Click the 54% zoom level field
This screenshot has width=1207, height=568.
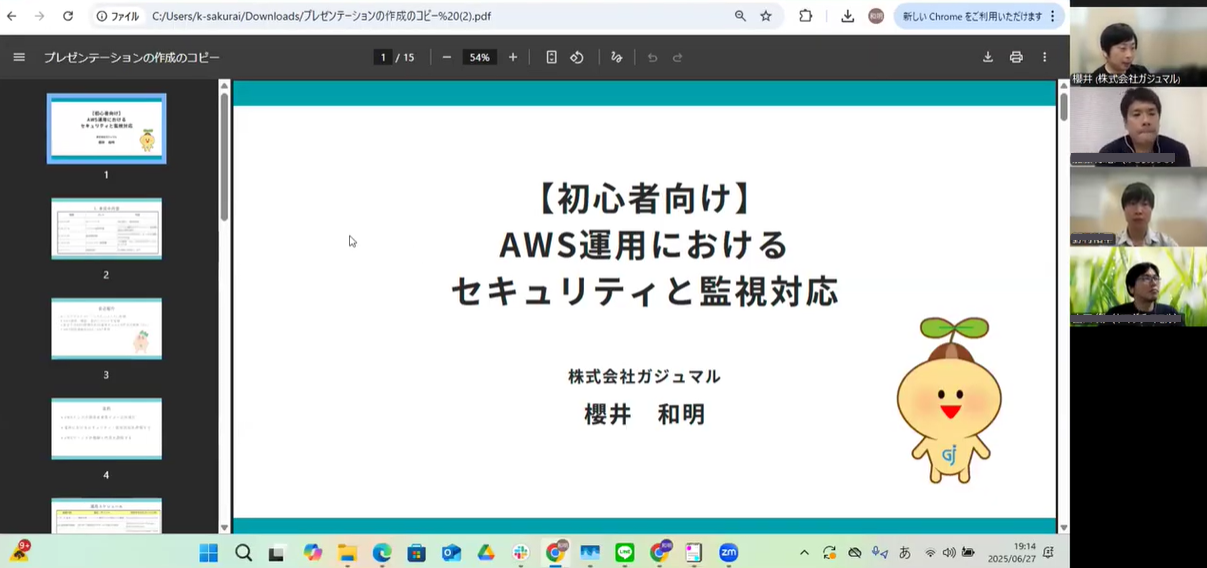click(x=480, y=57)
